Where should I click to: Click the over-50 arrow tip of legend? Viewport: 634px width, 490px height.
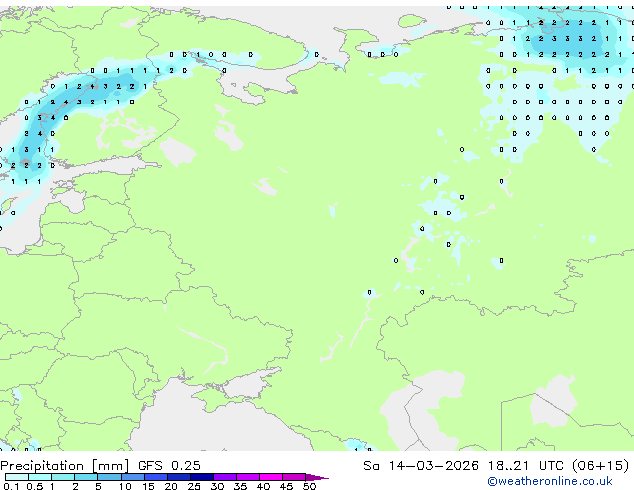(317, 477)
